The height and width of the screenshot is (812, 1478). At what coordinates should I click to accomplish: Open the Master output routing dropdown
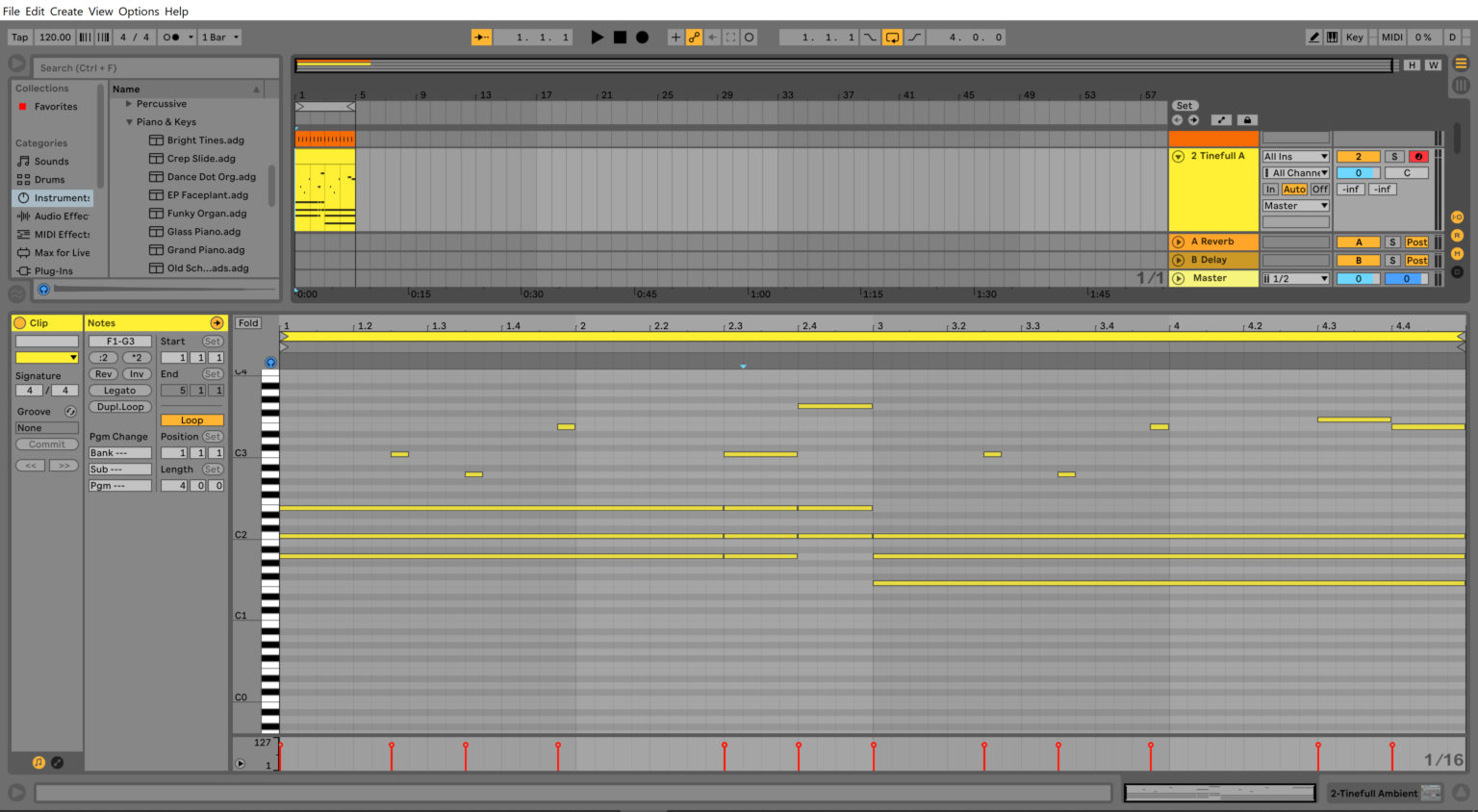(1295, 205)
